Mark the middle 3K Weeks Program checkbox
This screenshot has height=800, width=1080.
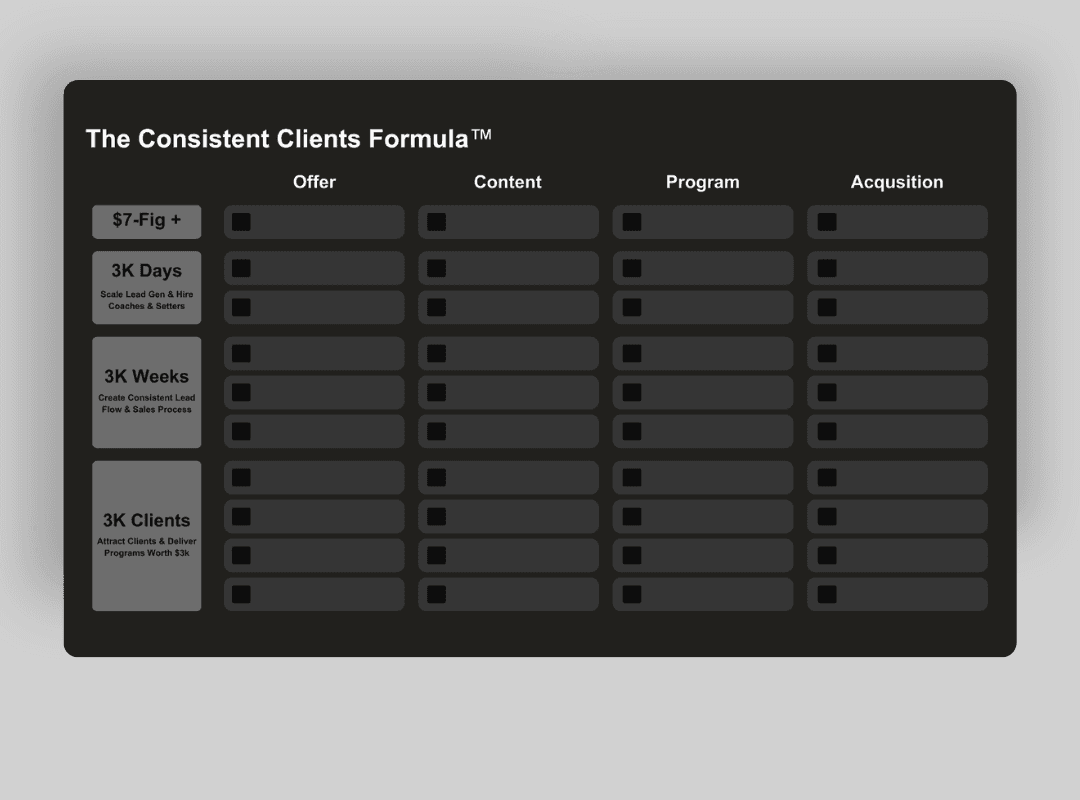click(632, 393)
